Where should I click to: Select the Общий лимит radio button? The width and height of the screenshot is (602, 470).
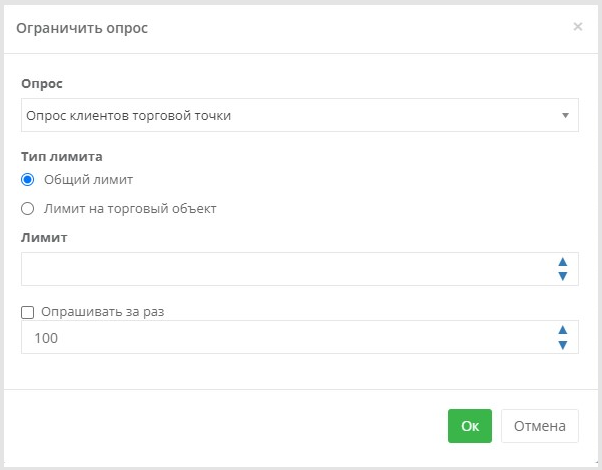coord(28,179)
